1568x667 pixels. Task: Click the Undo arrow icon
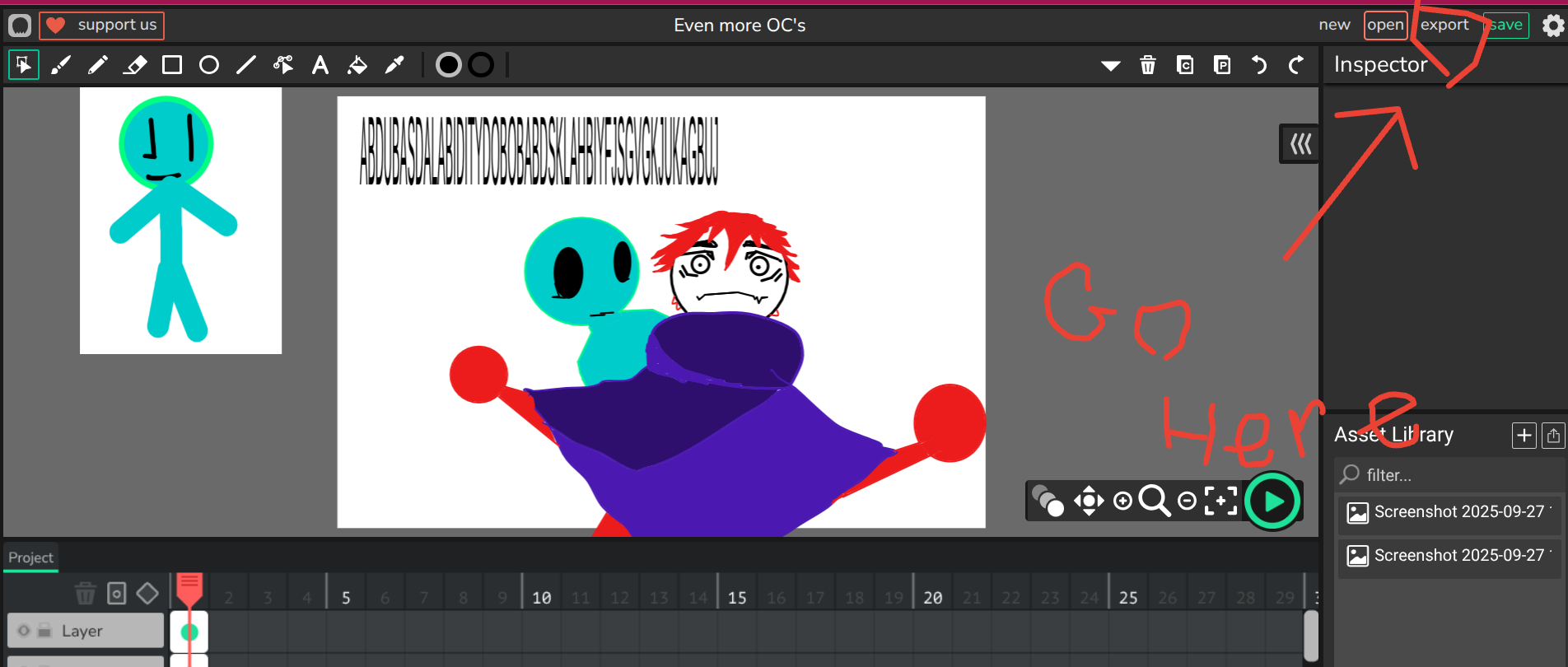[1259, 65]
